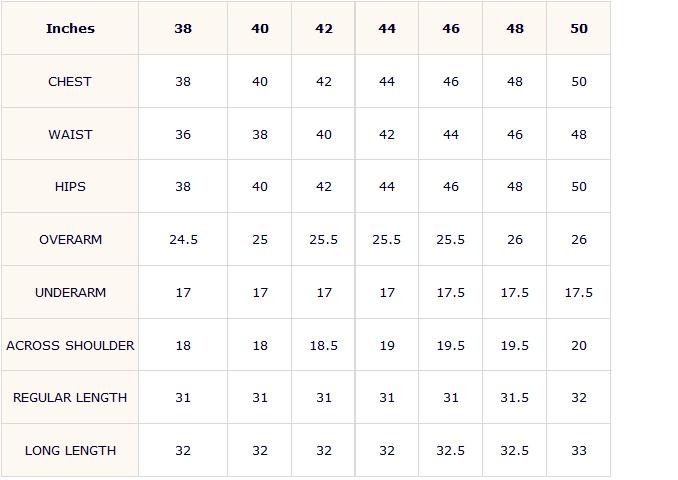Click the OVERARM row label
Image resolution: width=678 pixels, height=480 pixels.
(70, 240)
